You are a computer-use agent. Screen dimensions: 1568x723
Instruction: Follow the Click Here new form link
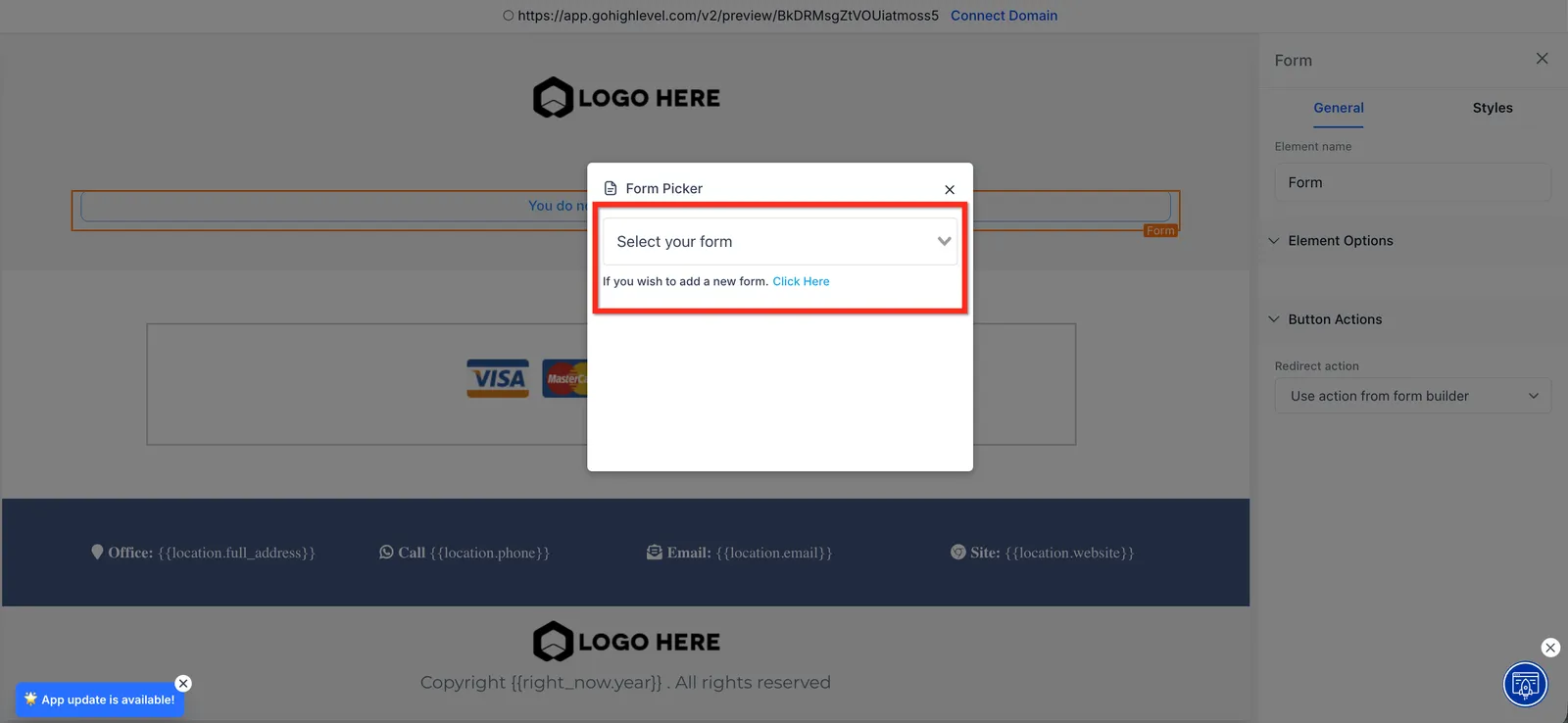801,281
